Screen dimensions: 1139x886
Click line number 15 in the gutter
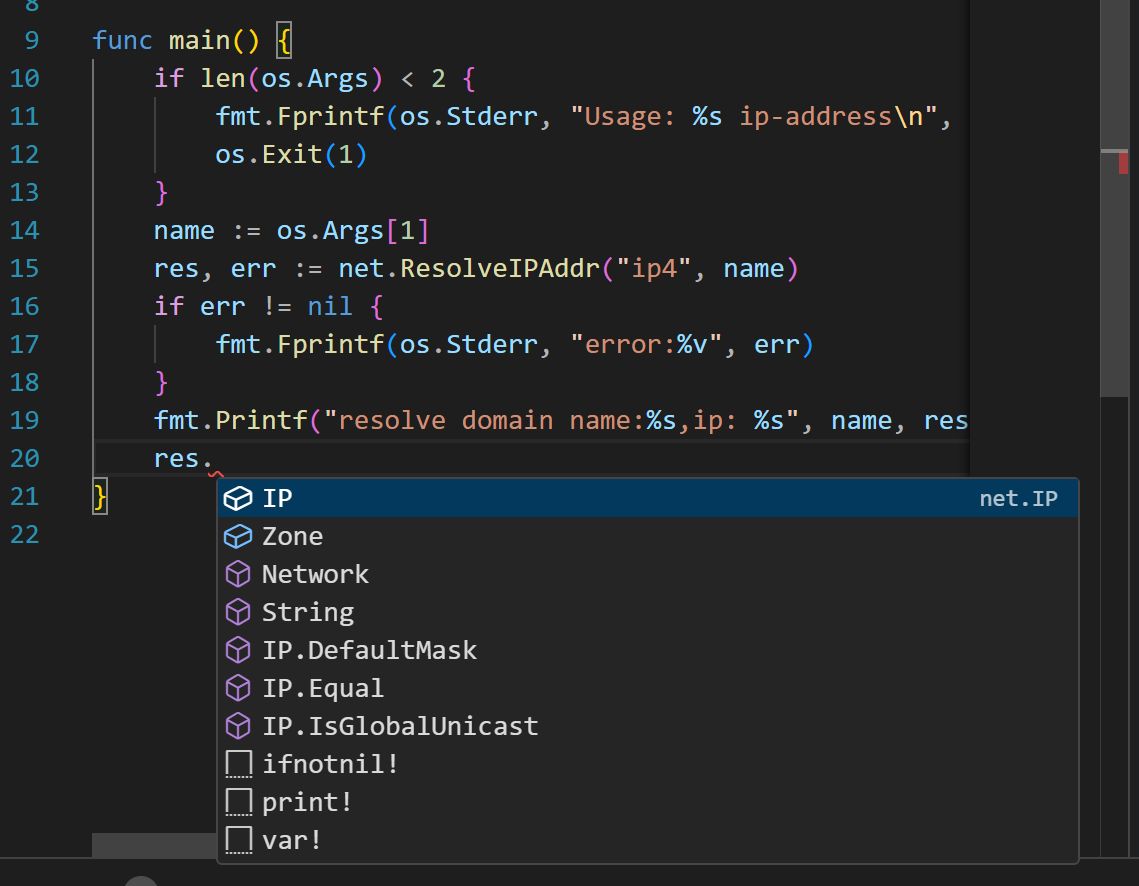24,268
